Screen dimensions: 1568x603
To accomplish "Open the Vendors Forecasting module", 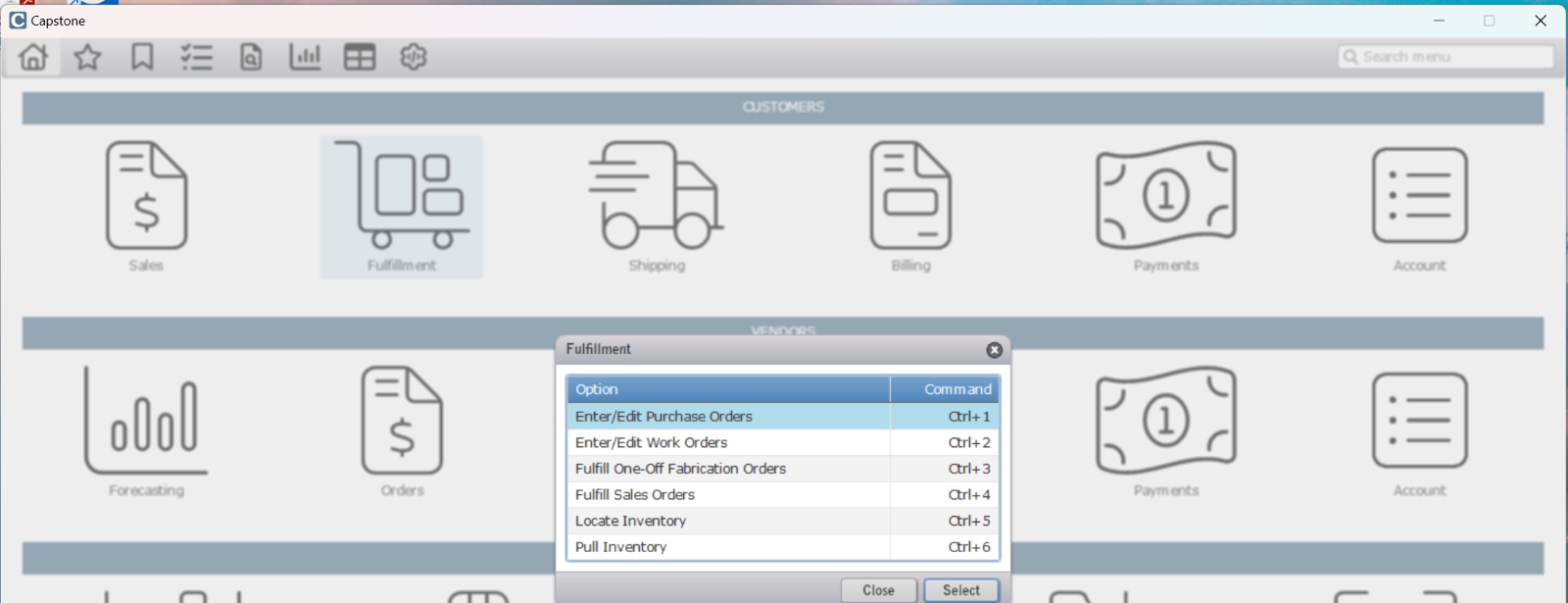I will point(146,431).
